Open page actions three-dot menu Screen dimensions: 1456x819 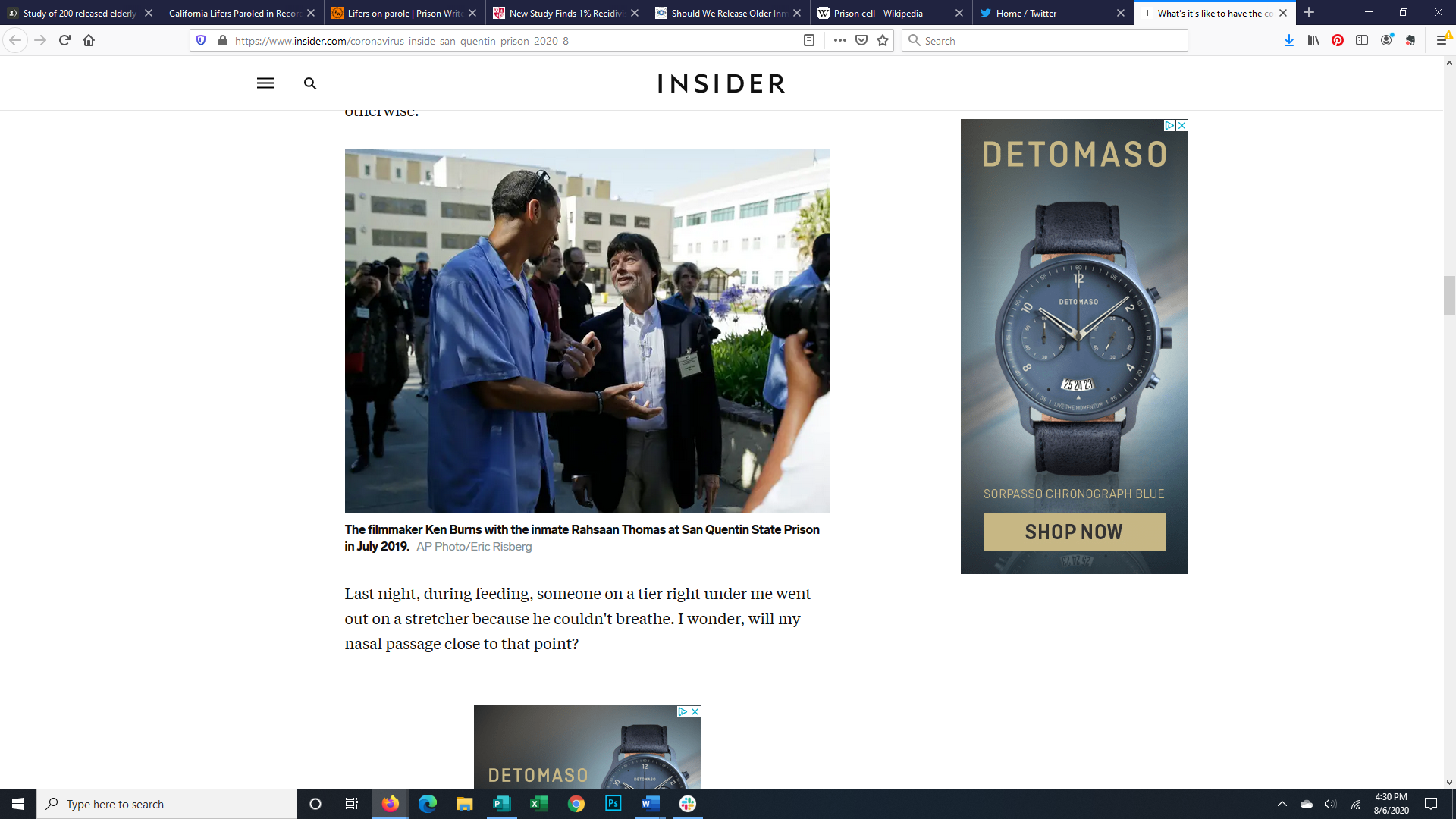point(839,41)
